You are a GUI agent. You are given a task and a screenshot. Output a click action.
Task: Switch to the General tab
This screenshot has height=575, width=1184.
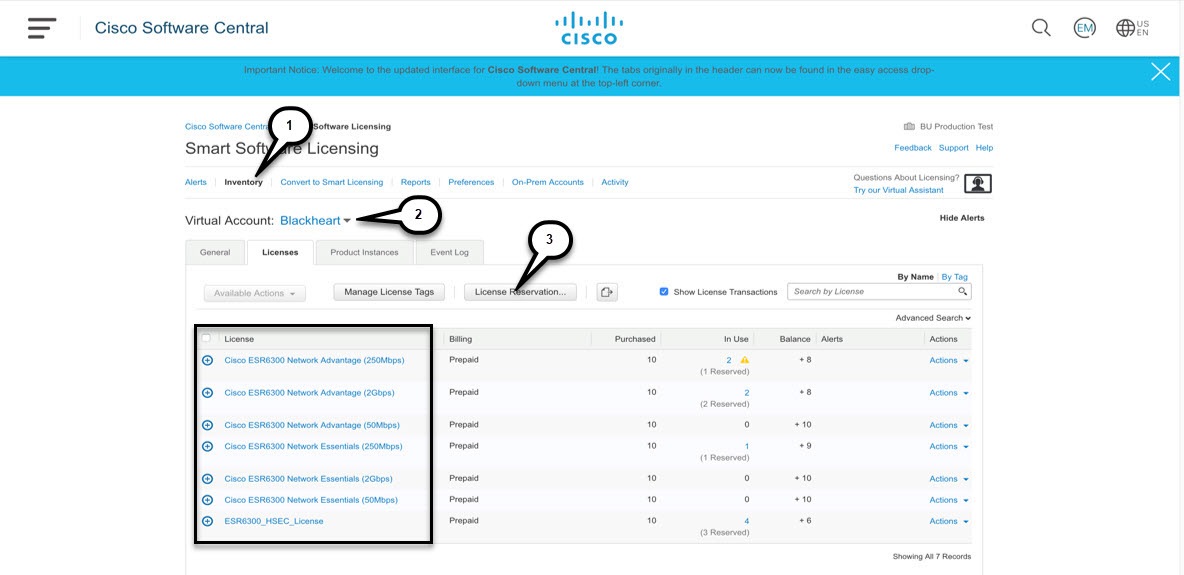(215, 252)
